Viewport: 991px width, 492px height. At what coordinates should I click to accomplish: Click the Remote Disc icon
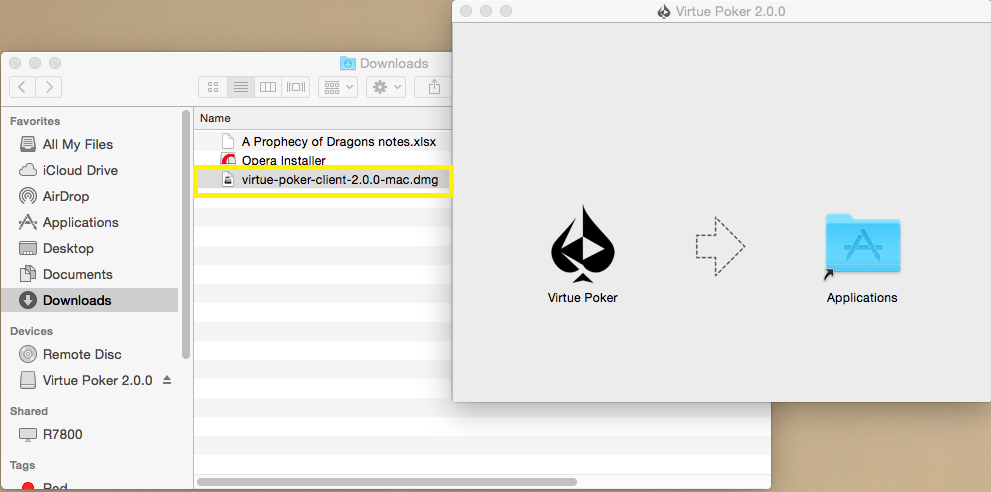pyautogui.click(x=28, y=354)
